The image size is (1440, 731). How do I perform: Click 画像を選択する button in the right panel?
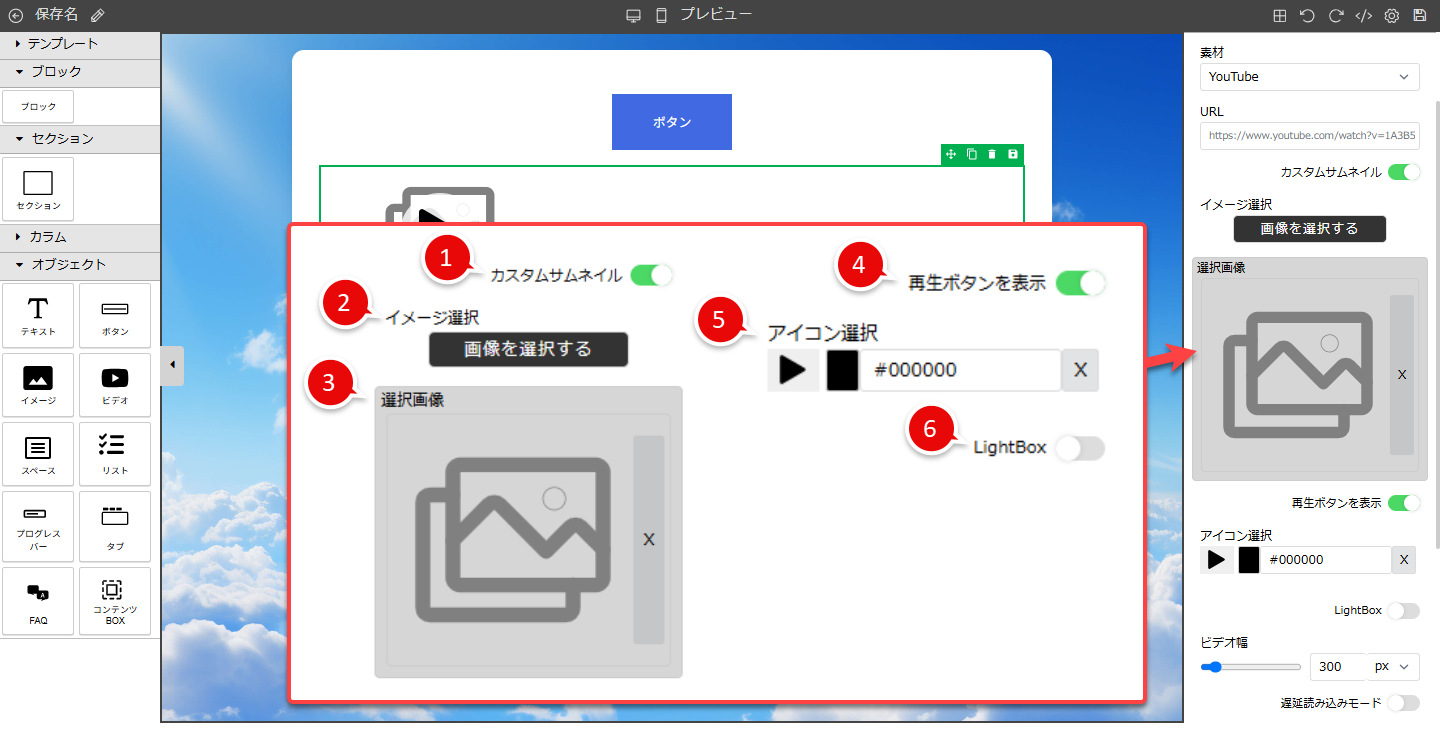(1309, 229)
